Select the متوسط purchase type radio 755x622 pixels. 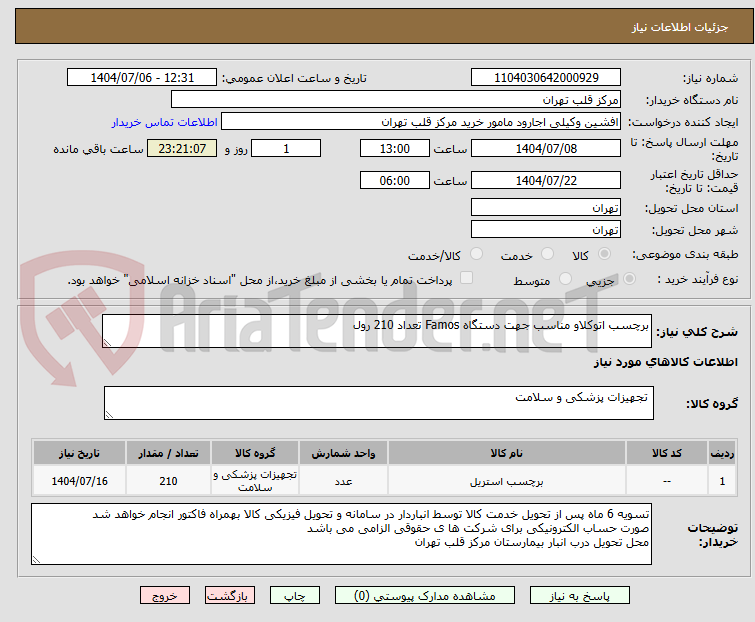tap(565, 279)
